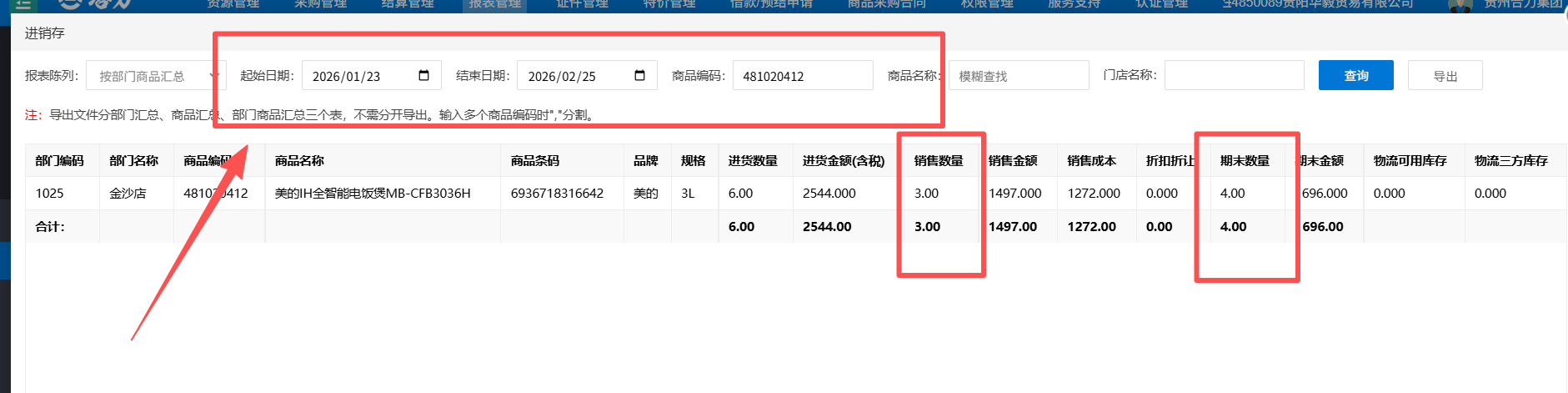
Task: Select the 美的IH全智能电饭煲 product name cell
Action: 373,193
